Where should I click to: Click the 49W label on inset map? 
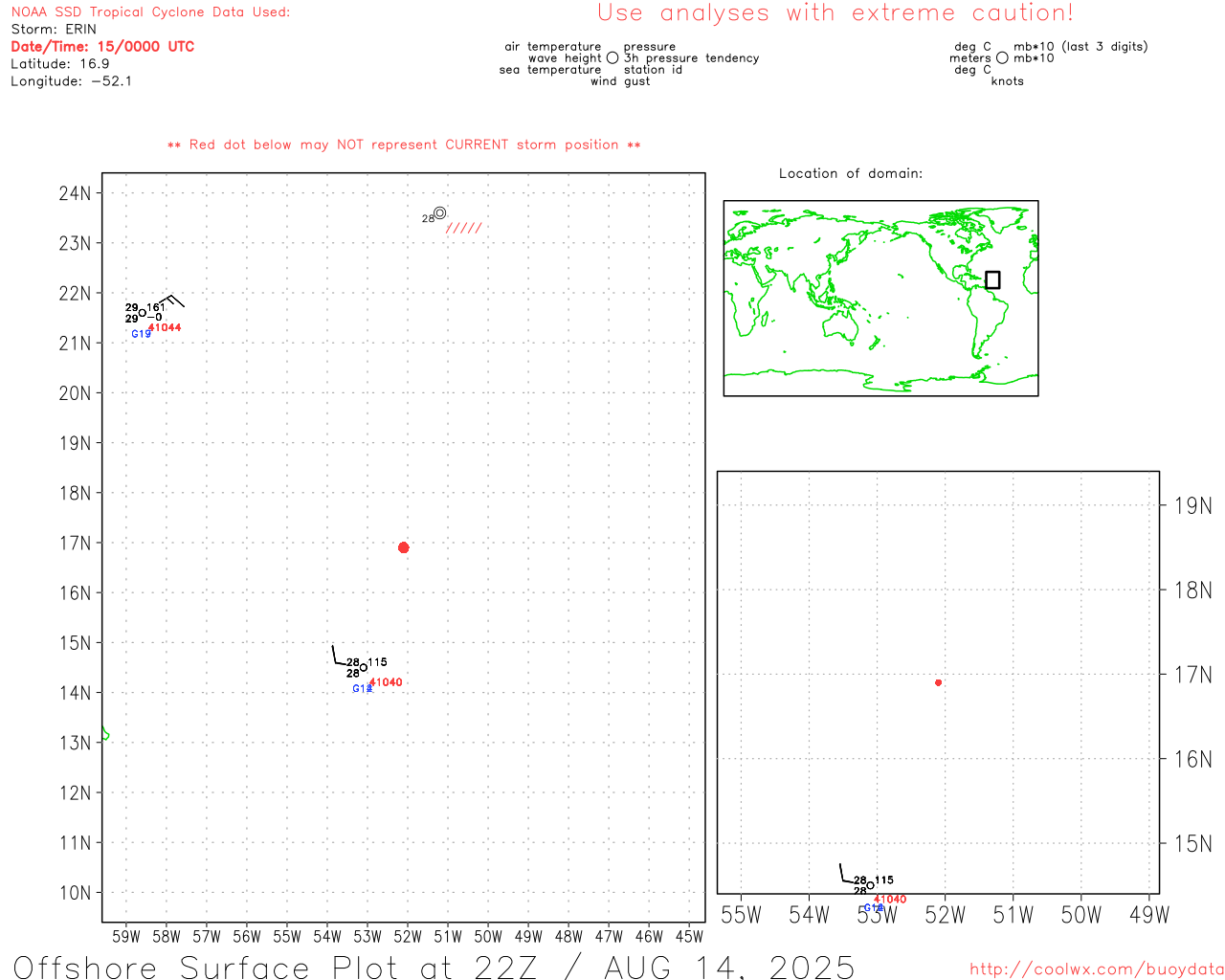[x=1149, y=915]
